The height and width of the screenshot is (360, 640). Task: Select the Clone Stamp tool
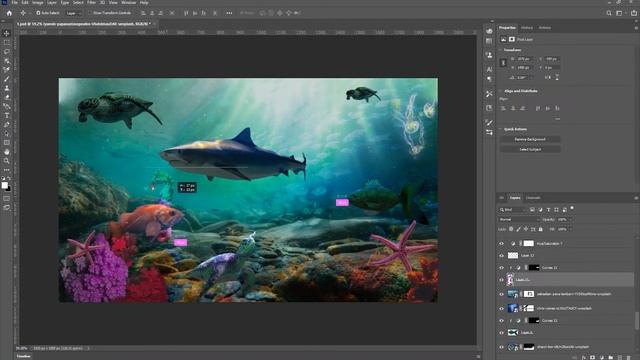7,88
